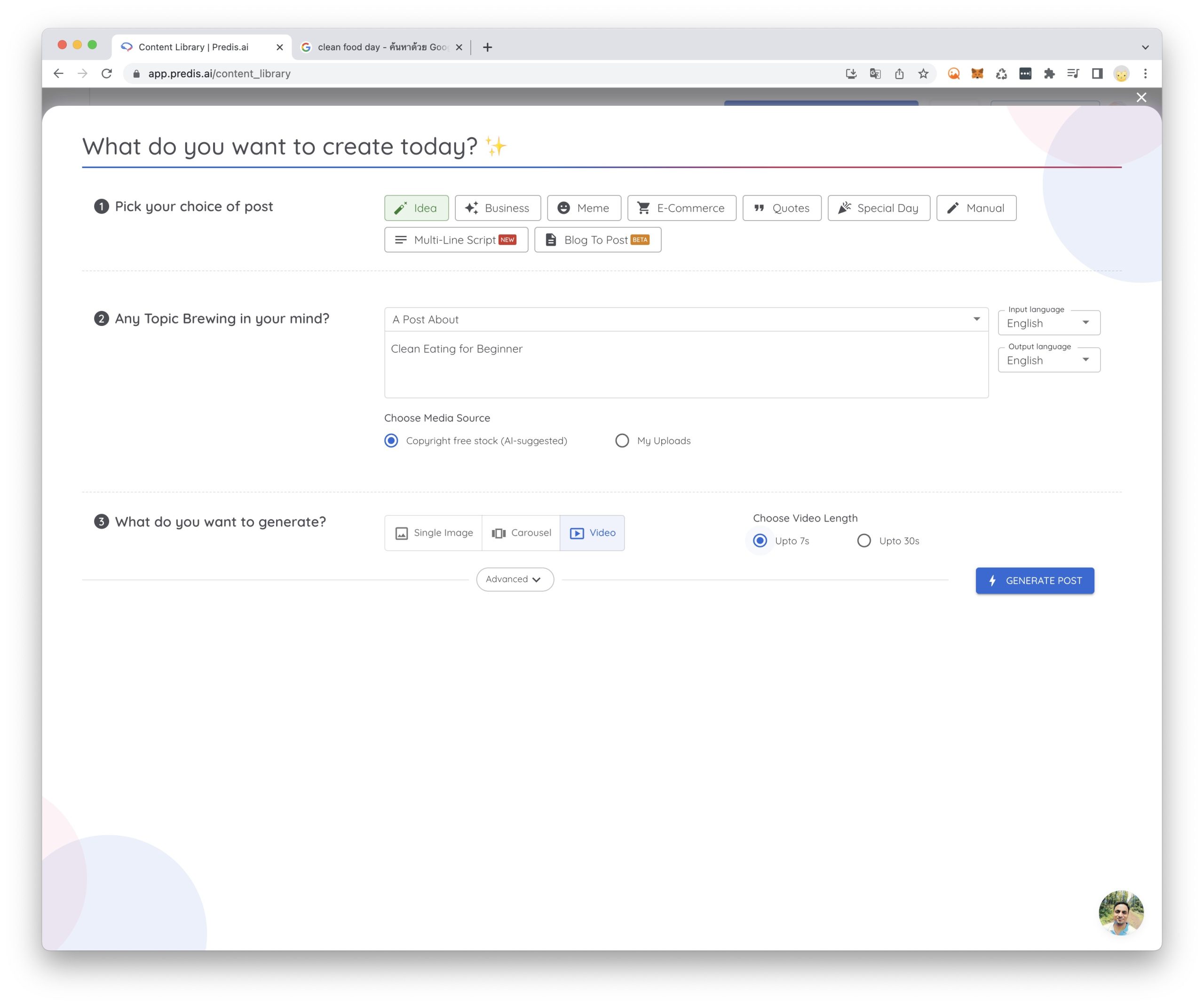Image resolution: width=1204 pixels, height=1006 pixels.
Task: Select Upto 30s video length
Action: (863, 540)
